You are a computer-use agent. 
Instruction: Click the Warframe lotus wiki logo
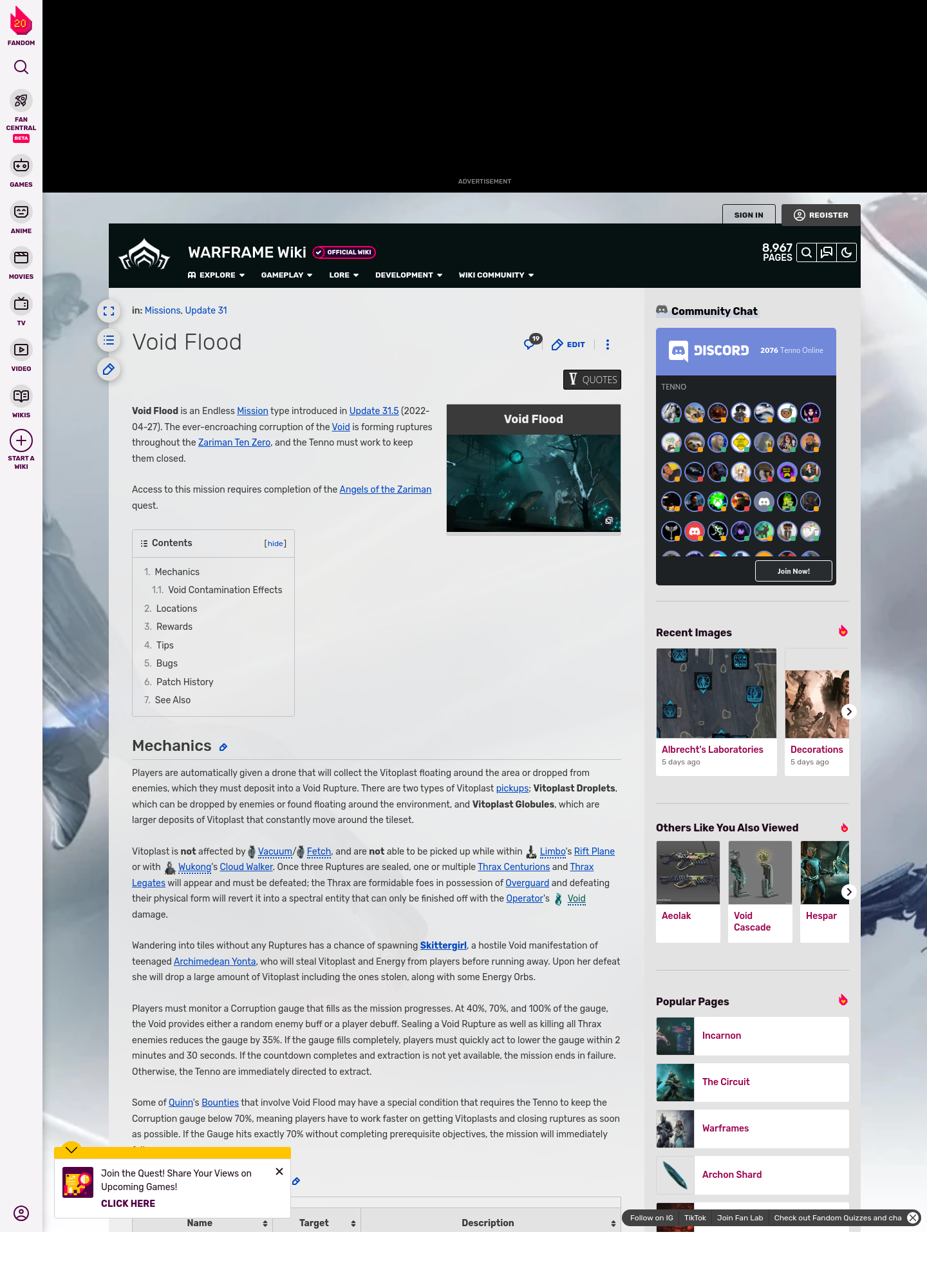[x=144, y=255]
